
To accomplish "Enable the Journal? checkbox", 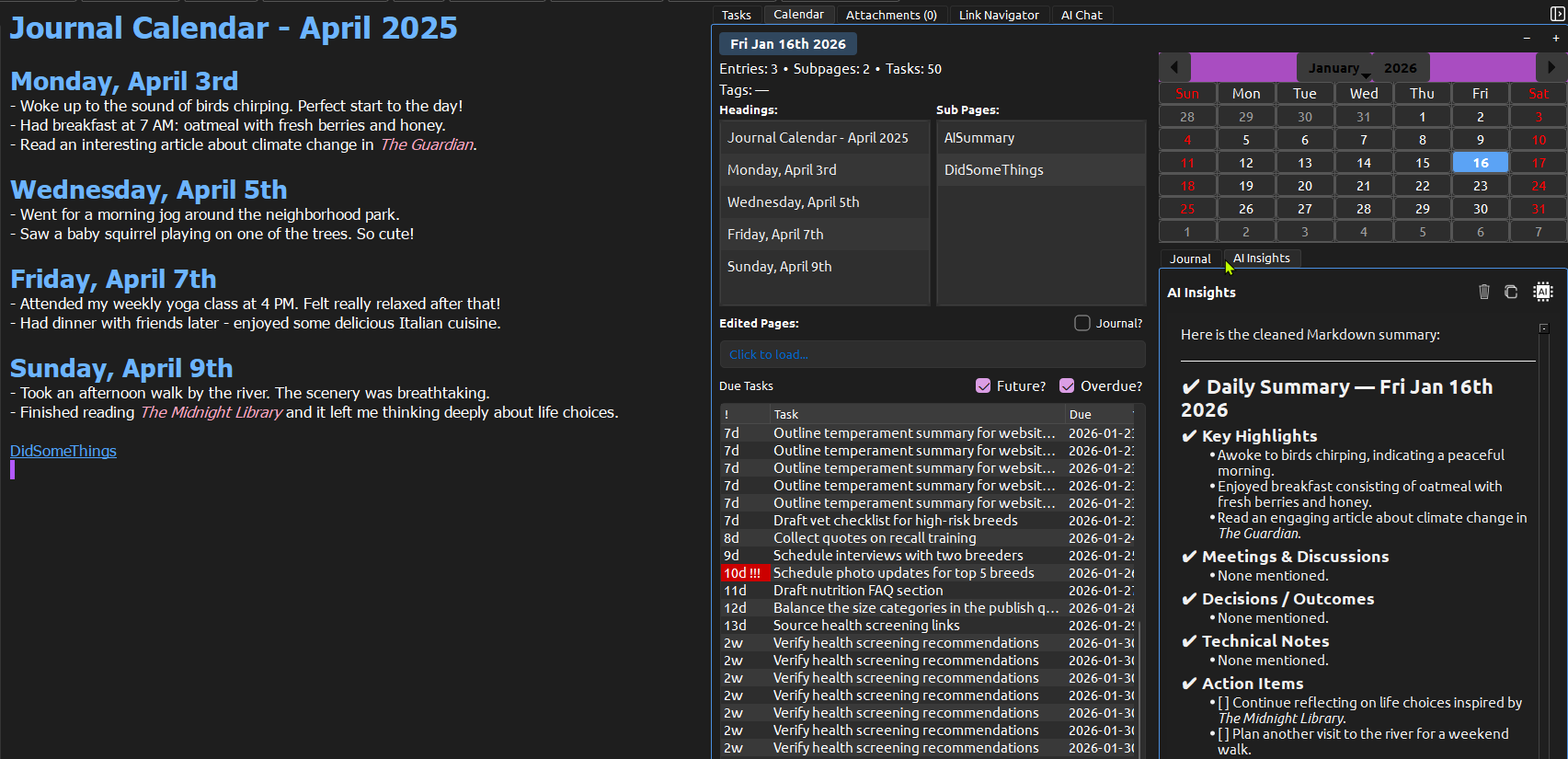I will [x=1082, y=323].
